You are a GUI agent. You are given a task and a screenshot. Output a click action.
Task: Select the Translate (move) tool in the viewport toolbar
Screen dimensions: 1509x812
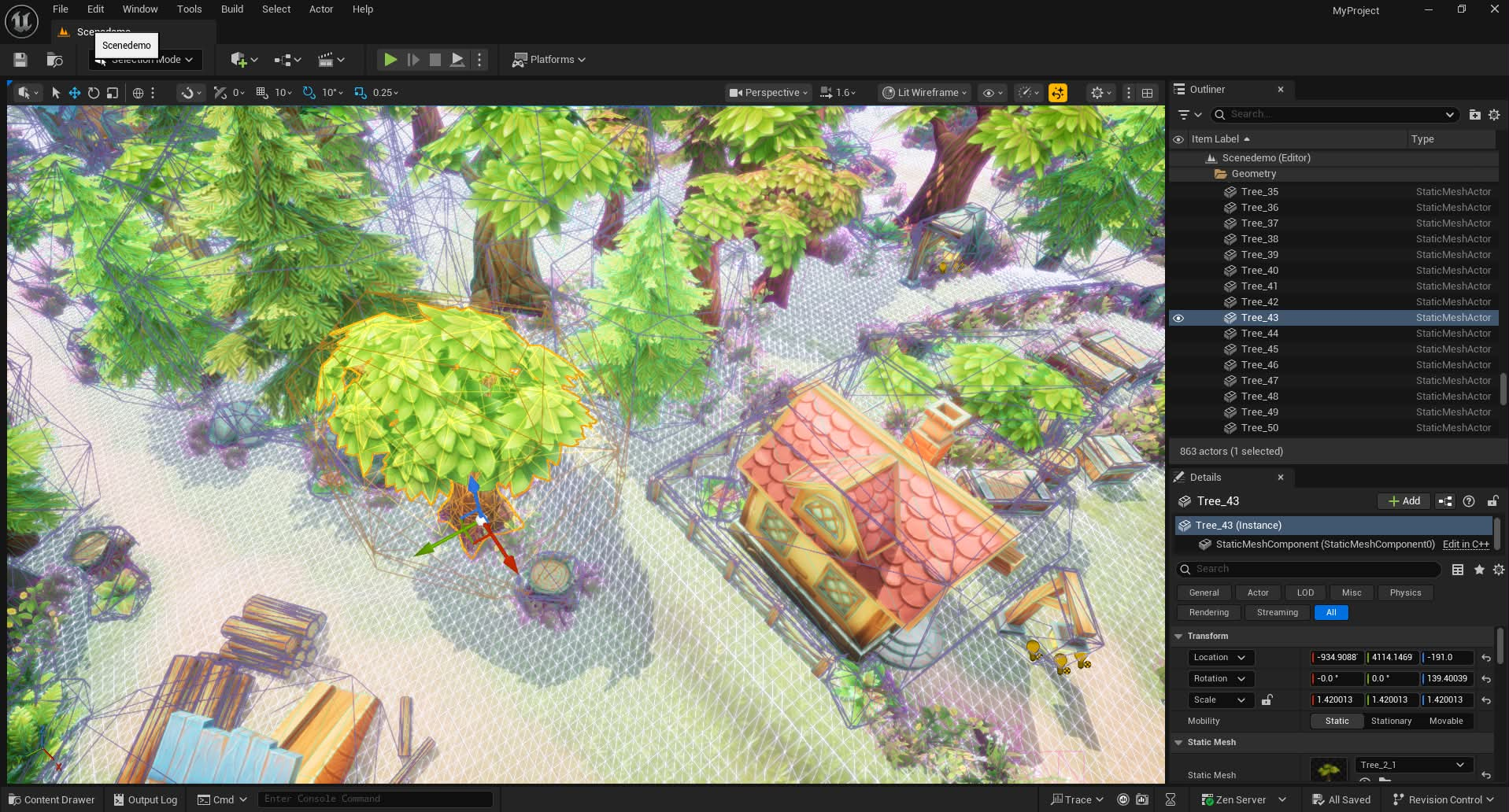pos(75,93)
